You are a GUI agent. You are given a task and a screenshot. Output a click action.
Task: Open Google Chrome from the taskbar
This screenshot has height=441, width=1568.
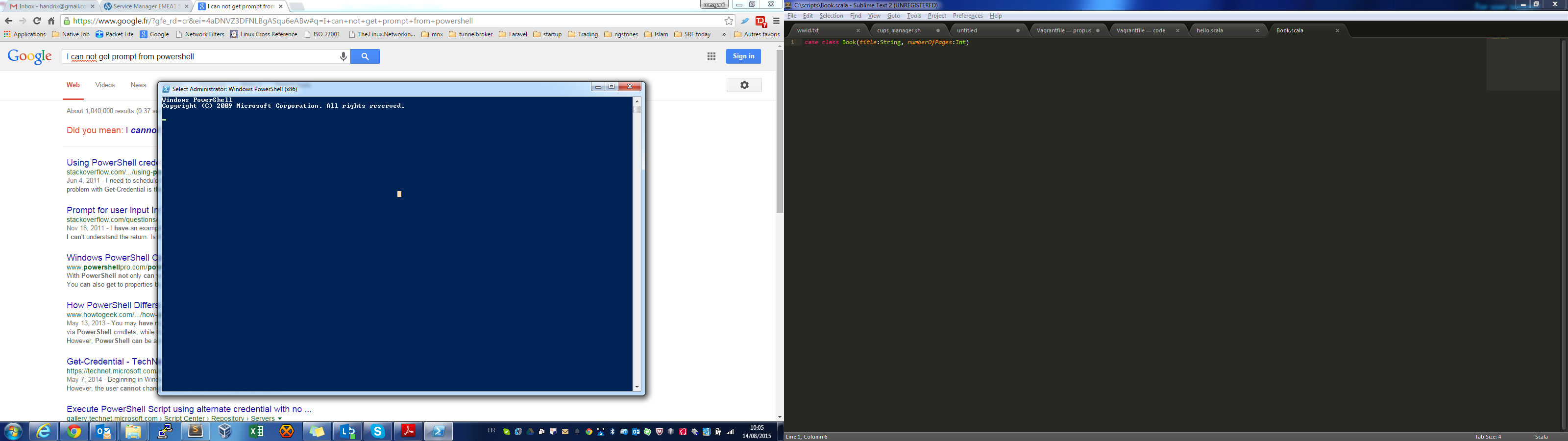(74, 432)
